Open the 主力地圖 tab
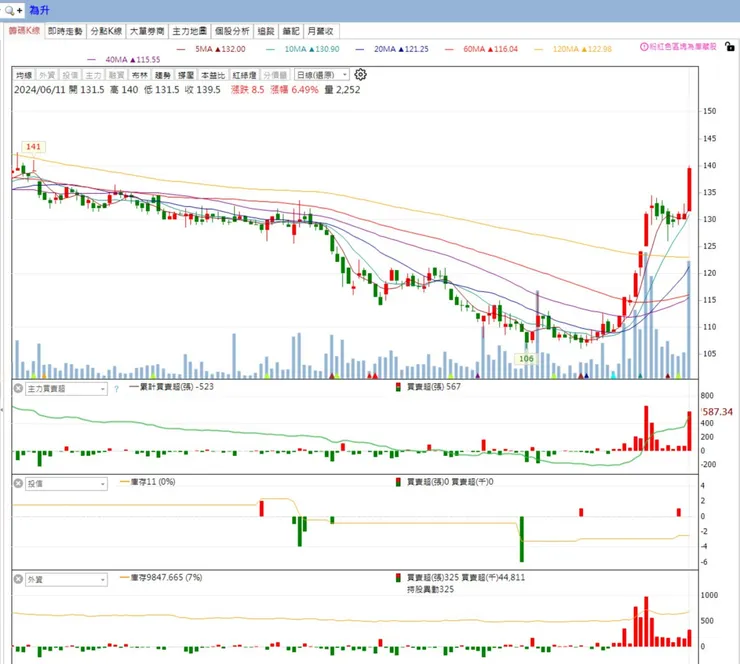Screen dimensions: 740x664 click(189, 31)
